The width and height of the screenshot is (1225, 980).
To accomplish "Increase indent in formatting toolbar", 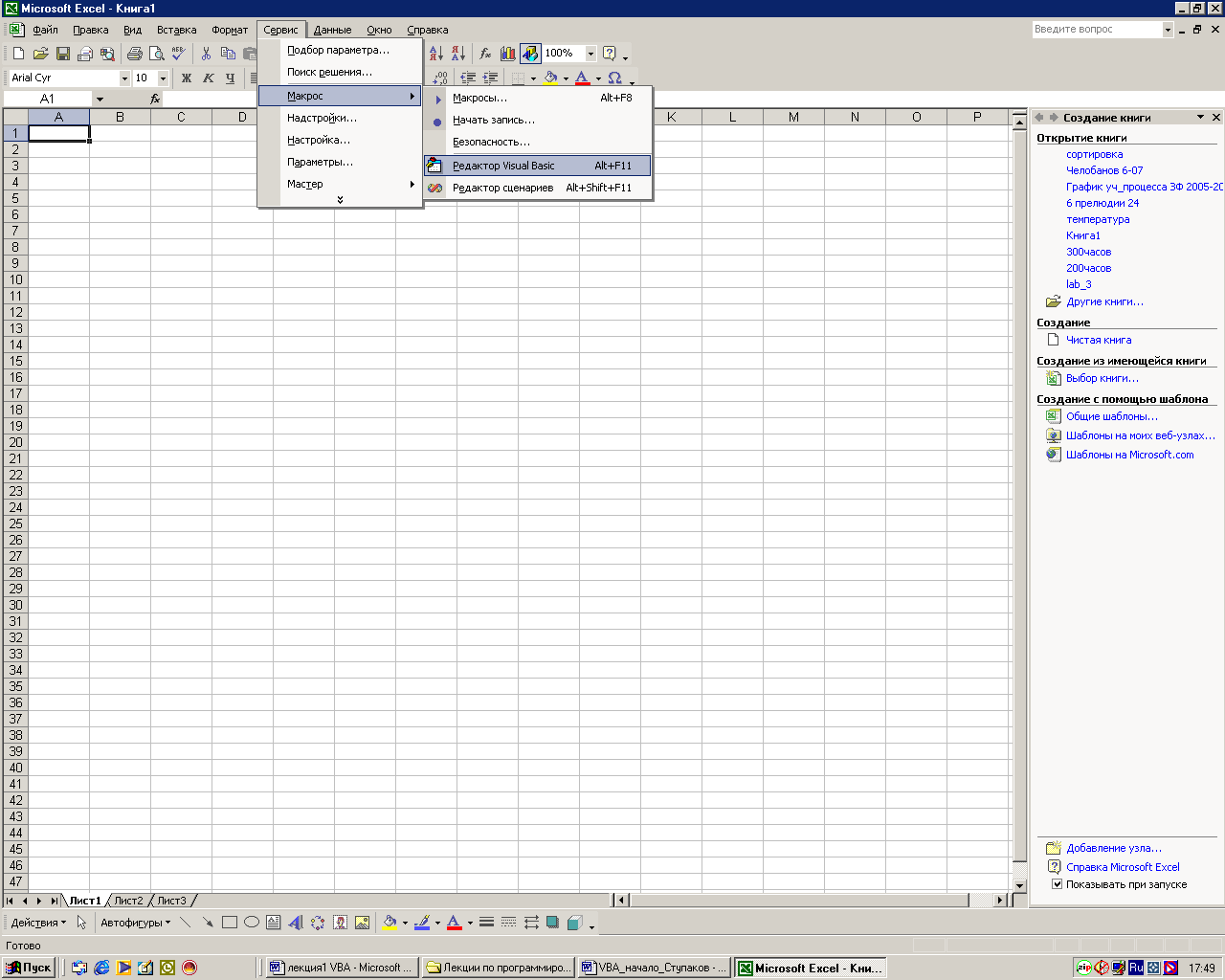I will (x=490, y=78).
